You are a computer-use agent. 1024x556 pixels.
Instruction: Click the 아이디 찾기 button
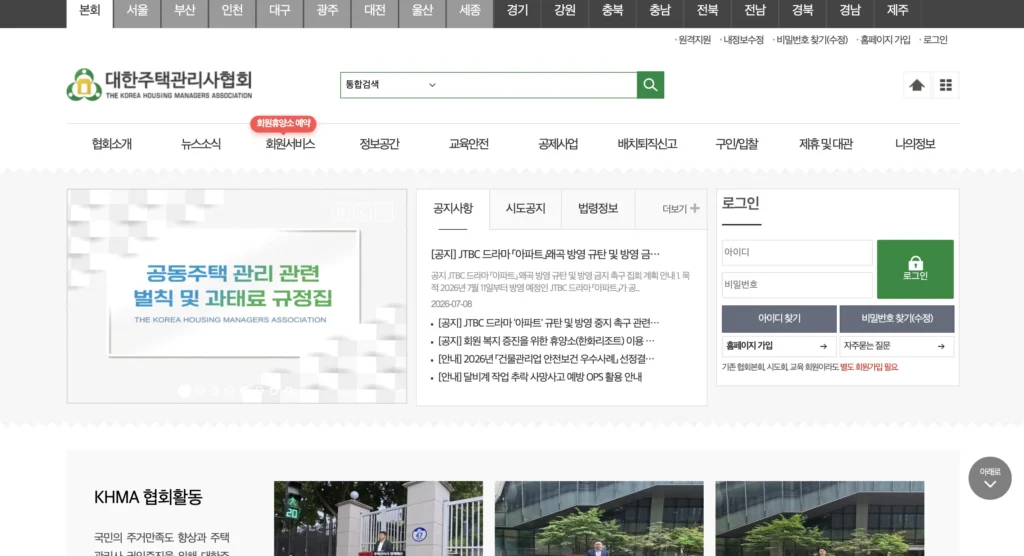tap(779, 319)
